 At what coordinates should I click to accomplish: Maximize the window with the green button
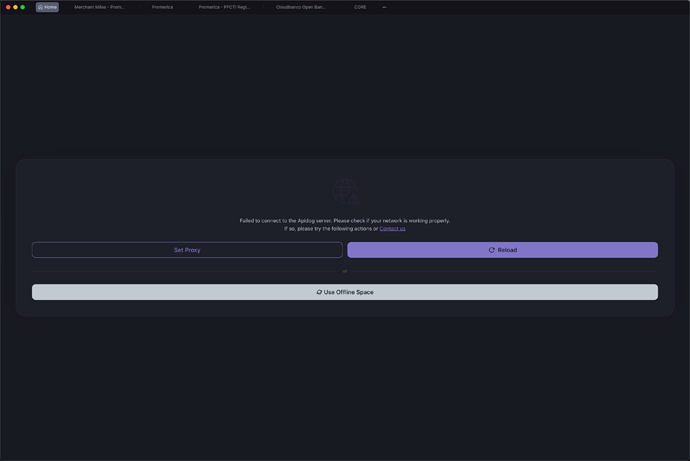tap(23, 7)
